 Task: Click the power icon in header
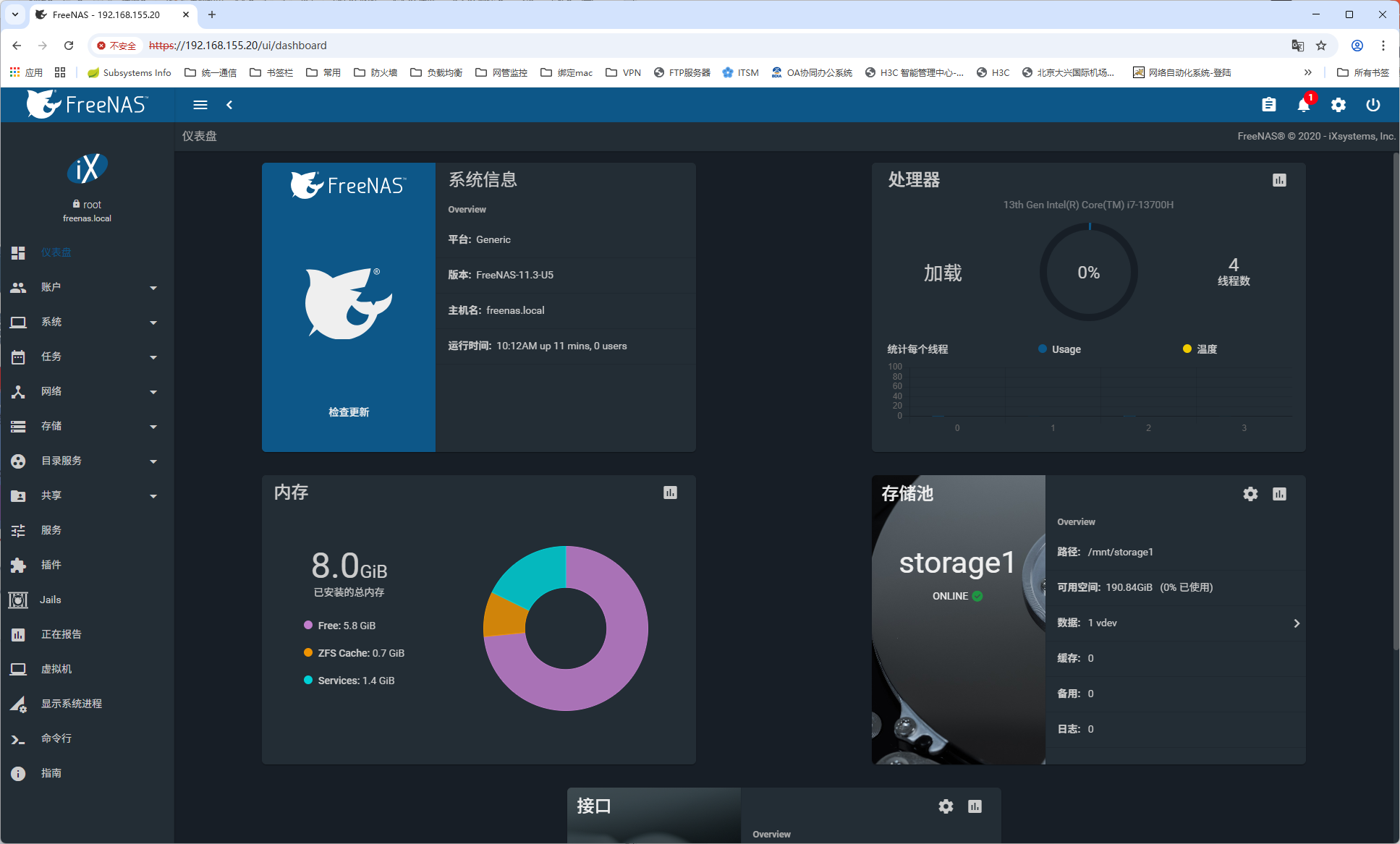[1373, 105]
